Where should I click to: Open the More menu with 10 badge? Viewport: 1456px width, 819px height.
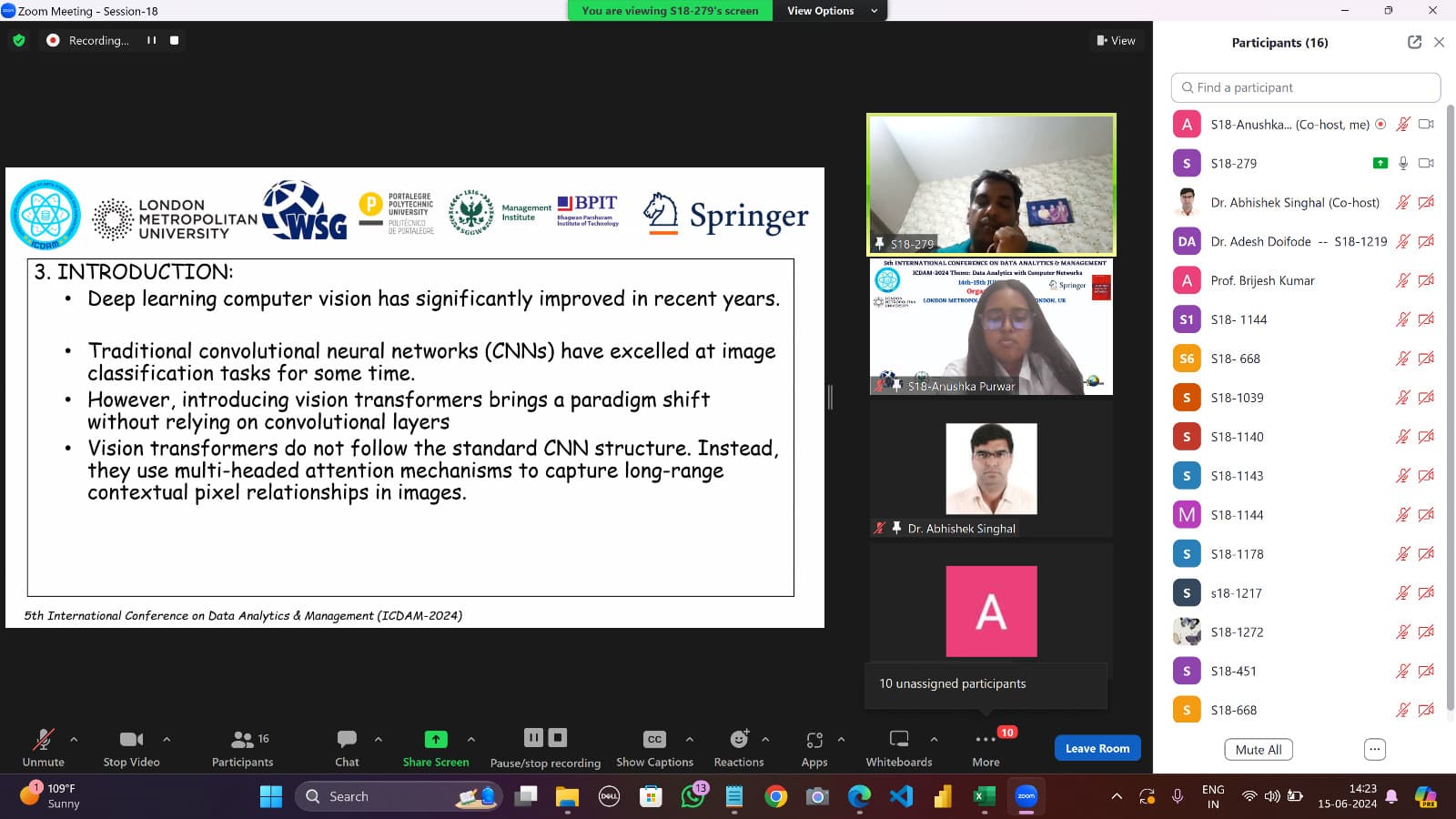pos(986,739)
